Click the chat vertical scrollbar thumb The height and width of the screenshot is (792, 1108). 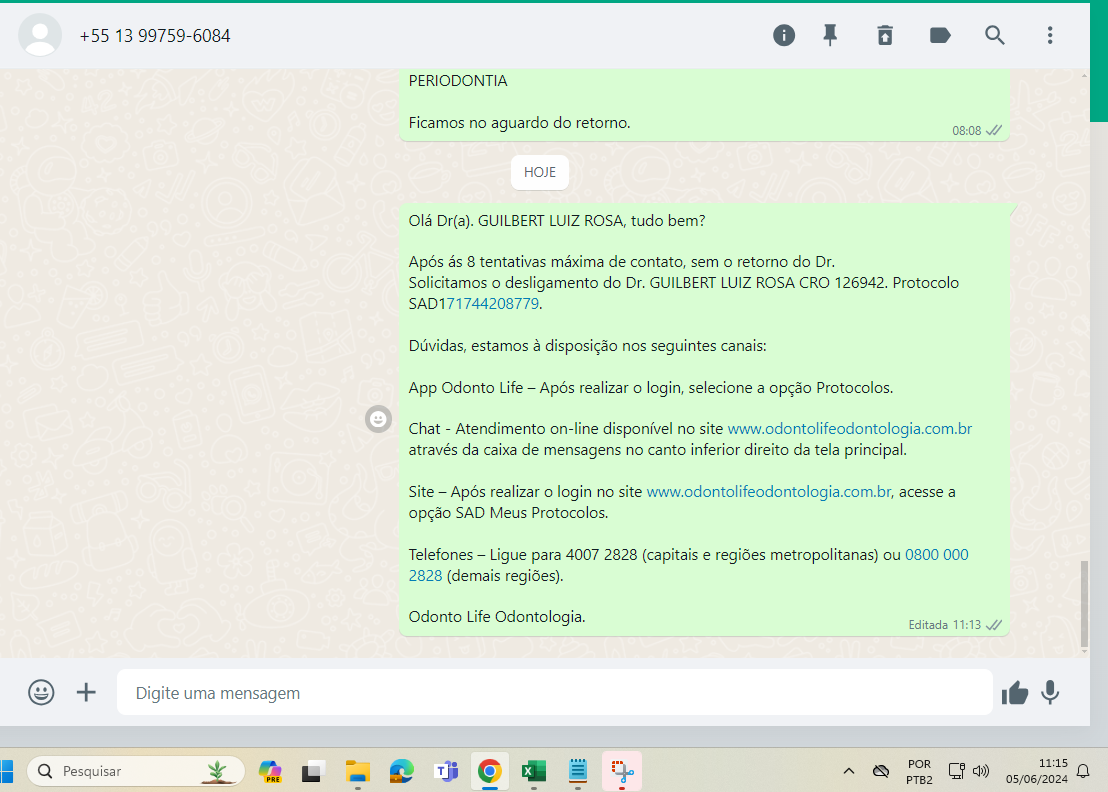1085,603
